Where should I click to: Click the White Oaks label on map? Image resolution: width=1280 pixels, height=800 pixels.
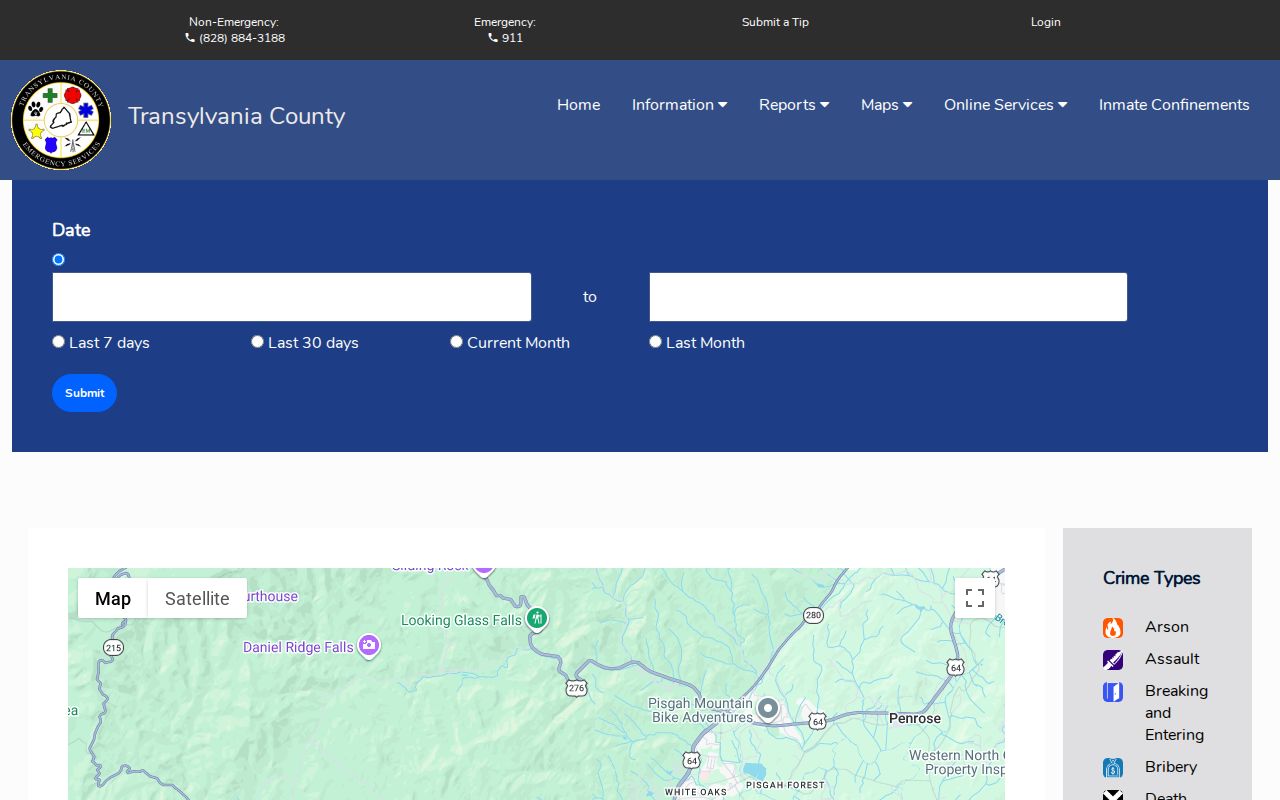pos(696,792)
